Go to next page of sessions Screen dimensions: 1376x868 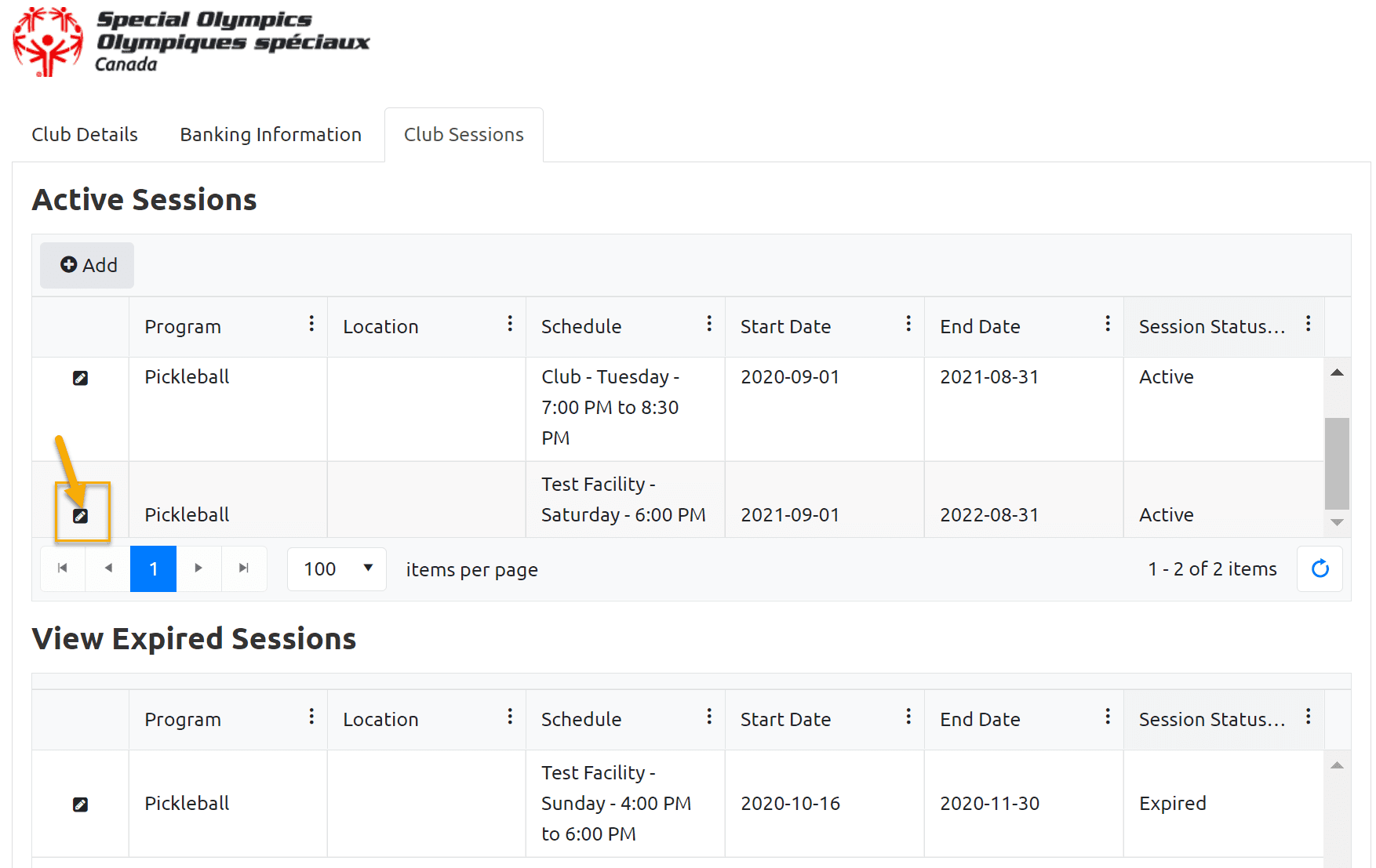(x=198, y=568)
